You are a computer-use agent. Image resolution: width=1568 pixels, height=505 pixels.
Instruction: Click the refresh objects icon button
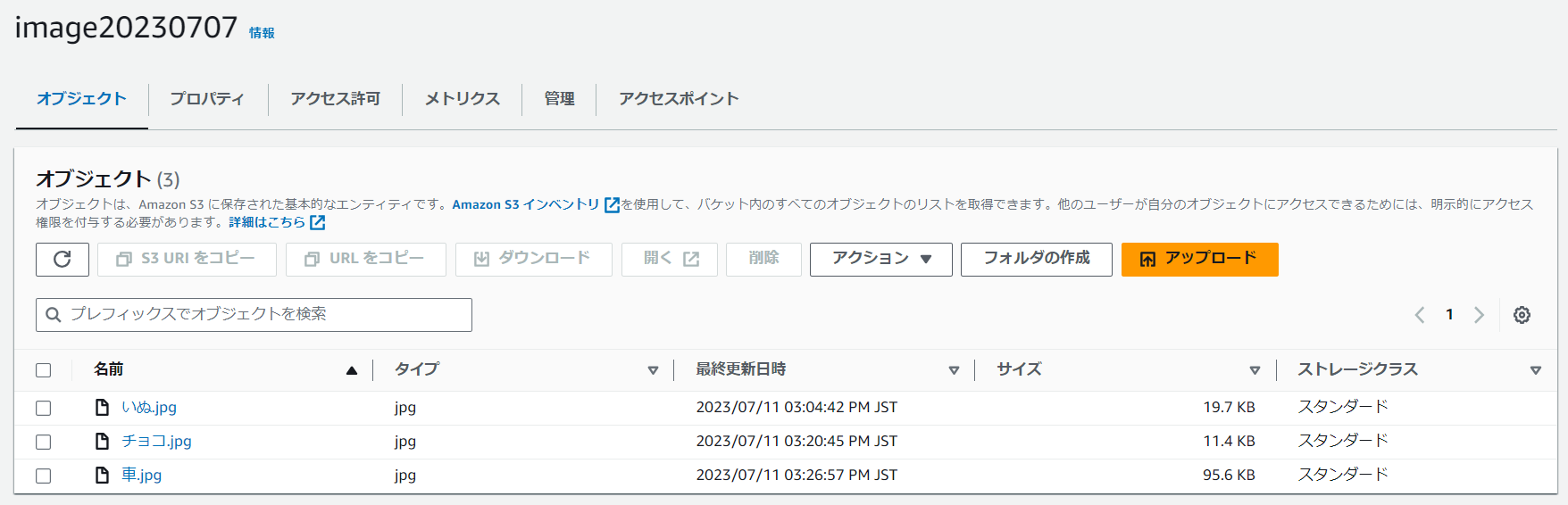(63, 260)
